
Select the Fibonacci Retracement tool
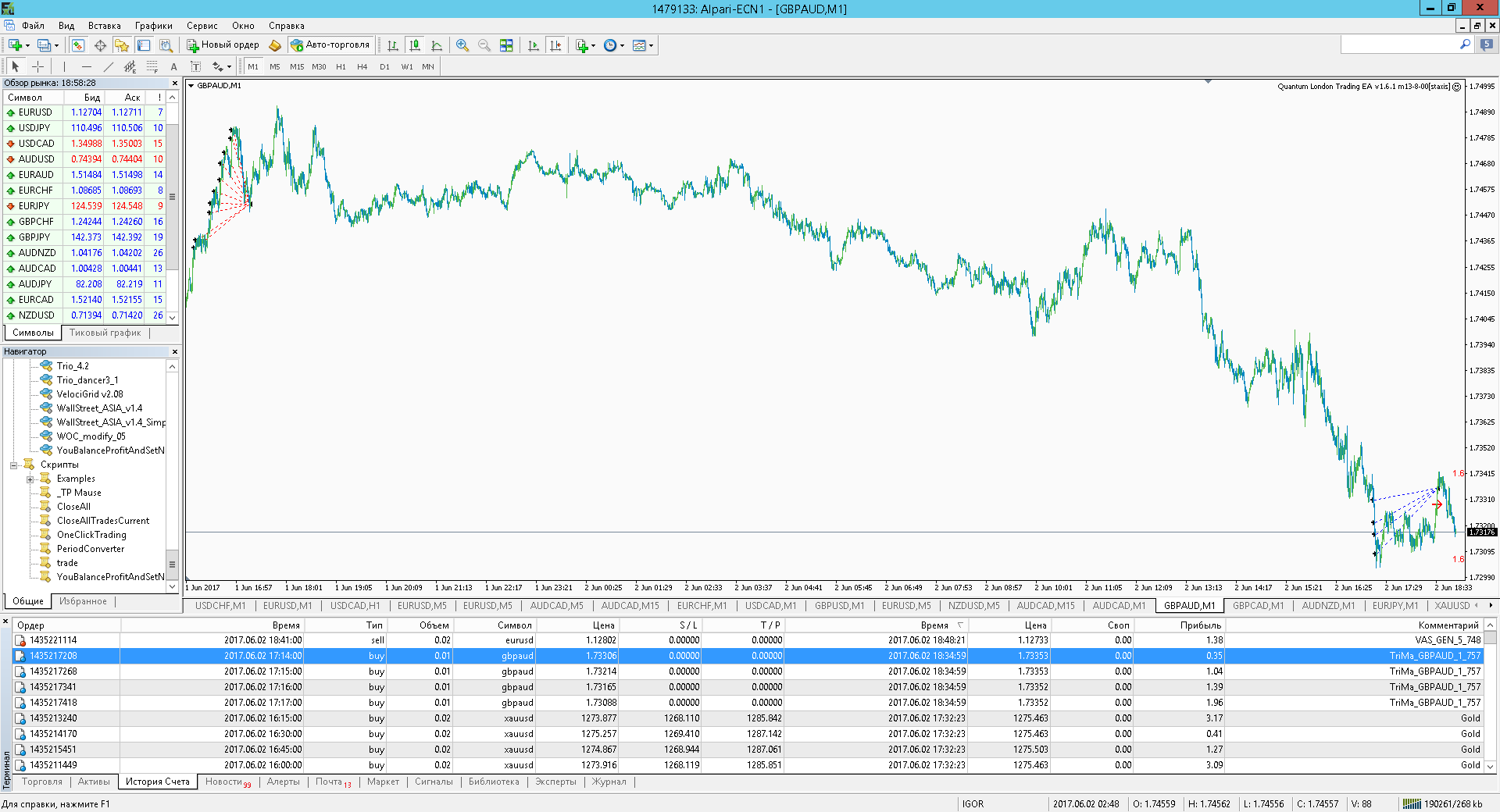point(152,66)
